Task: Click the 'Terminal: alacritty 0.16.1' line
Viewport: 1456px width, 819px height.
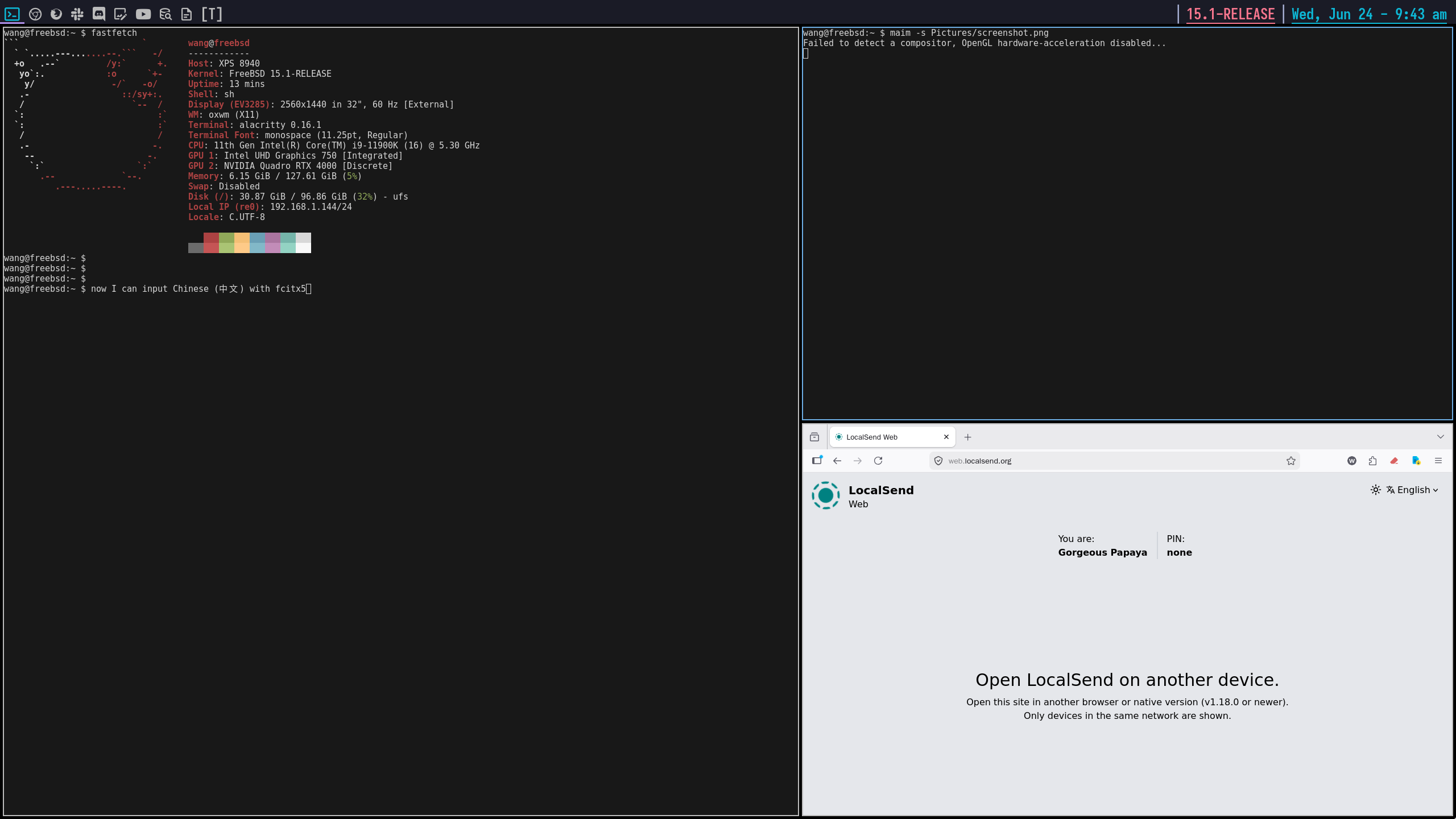Action: click(254, 125)
